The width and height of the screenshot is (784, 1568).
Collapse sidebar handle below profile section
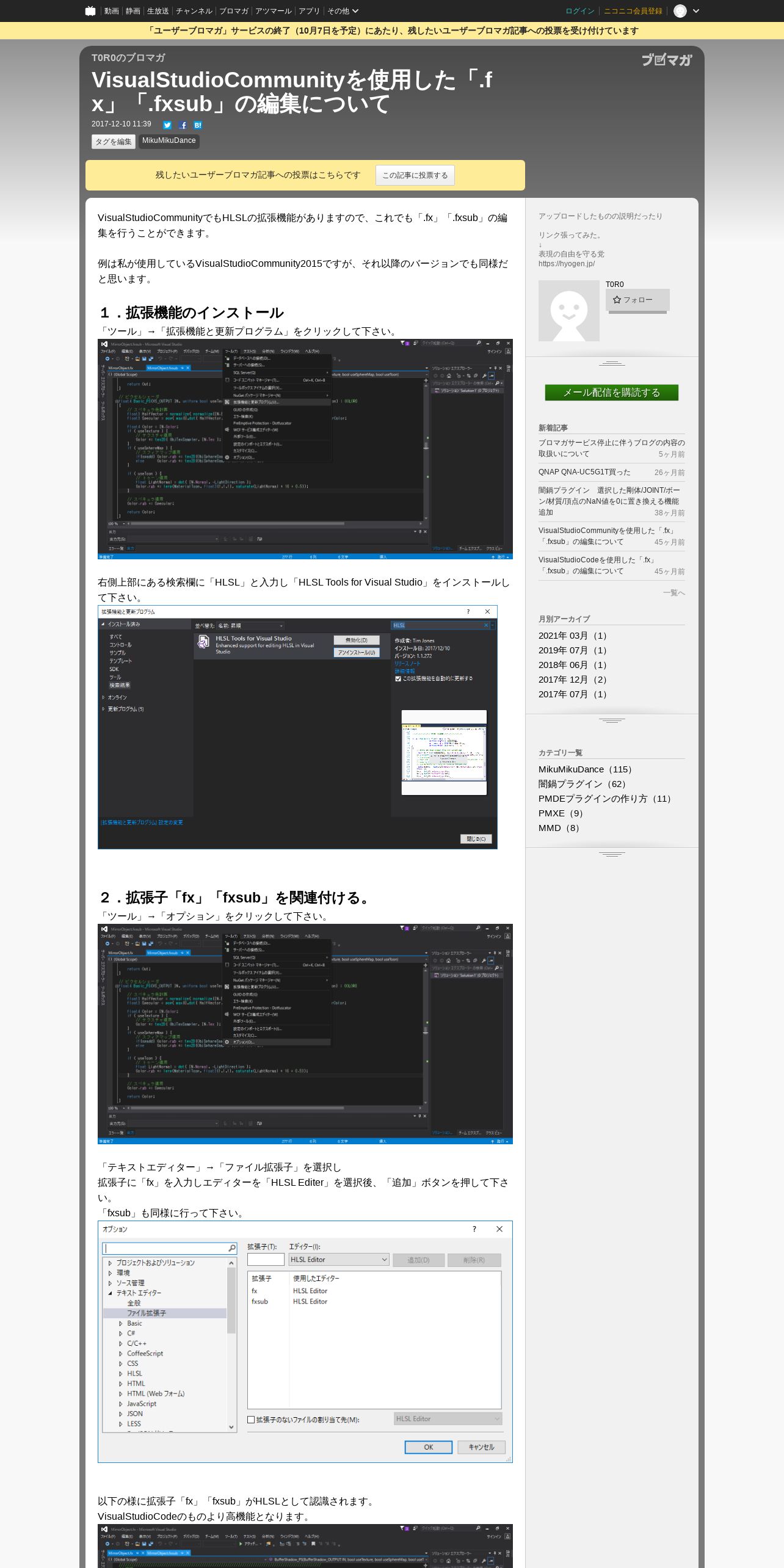[612, 363]
